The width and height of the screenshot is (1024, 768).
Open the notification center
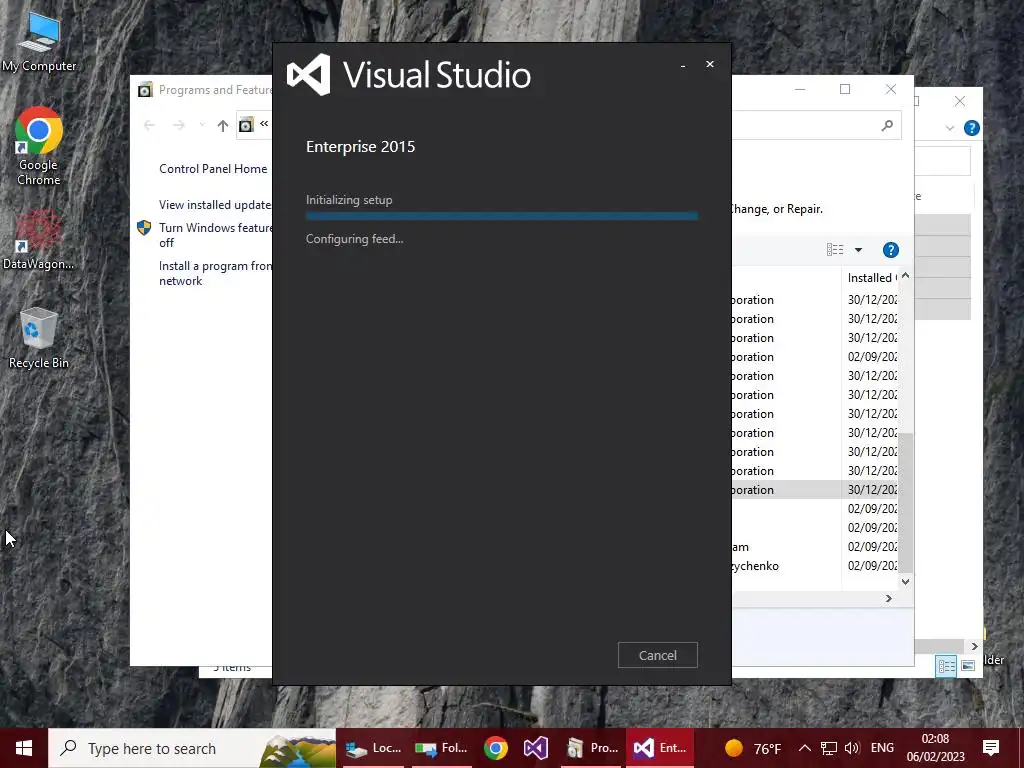[x=991, y=748]
